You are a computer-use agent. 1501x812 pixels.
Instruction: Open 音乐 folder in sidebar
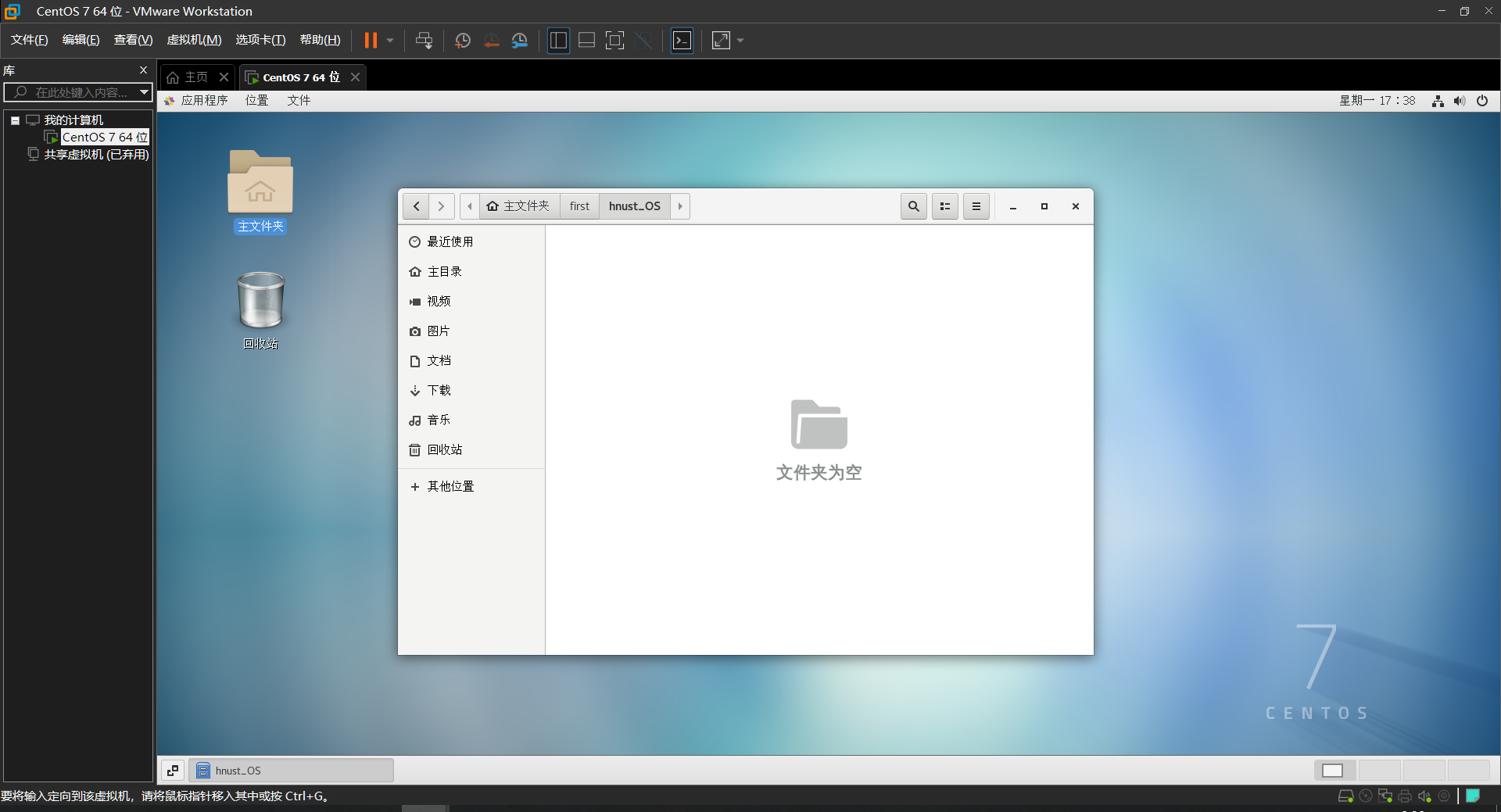point(471,420)
